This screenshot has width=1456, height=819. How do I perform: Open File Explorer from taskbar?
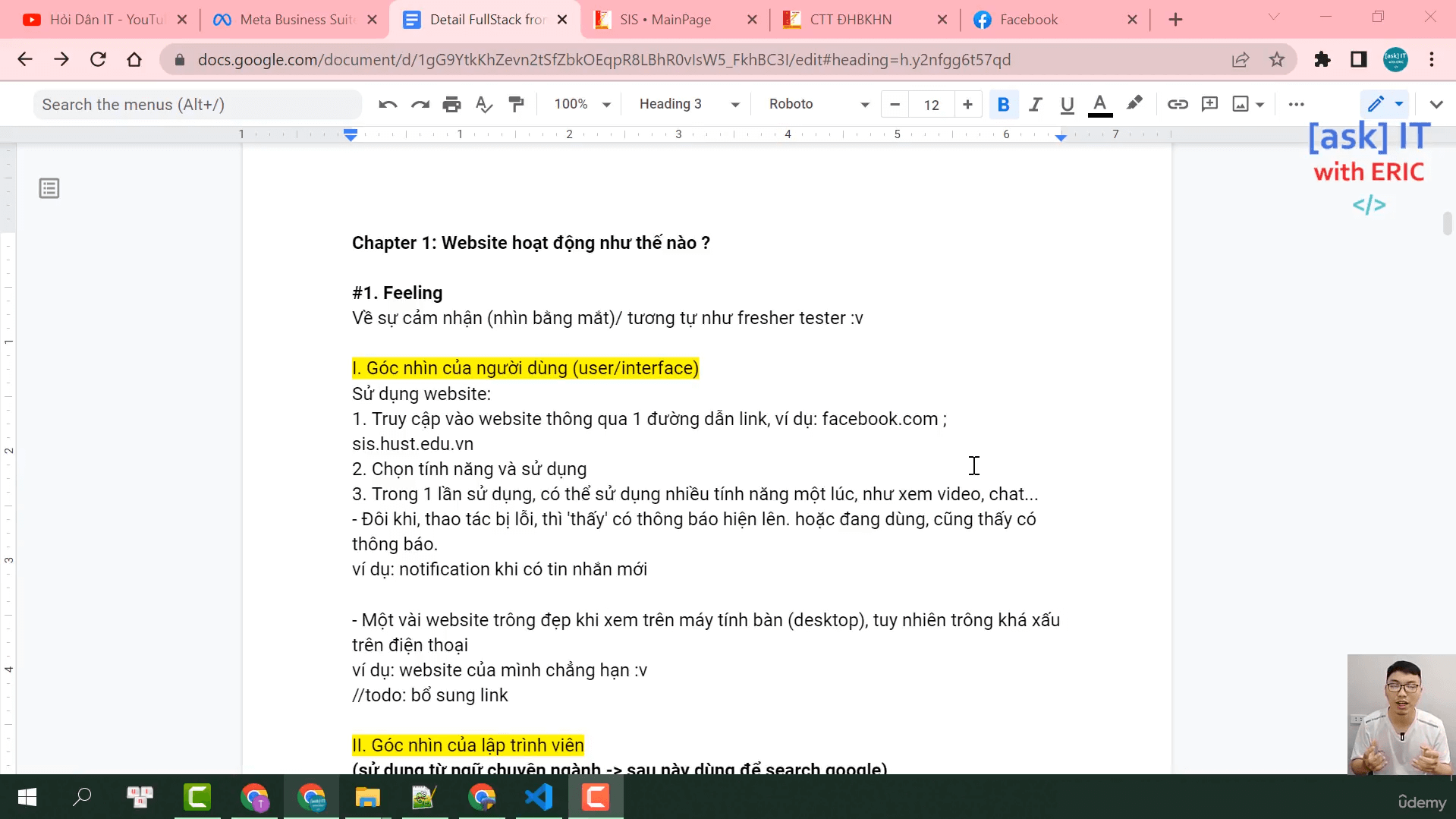pos(368,797)
